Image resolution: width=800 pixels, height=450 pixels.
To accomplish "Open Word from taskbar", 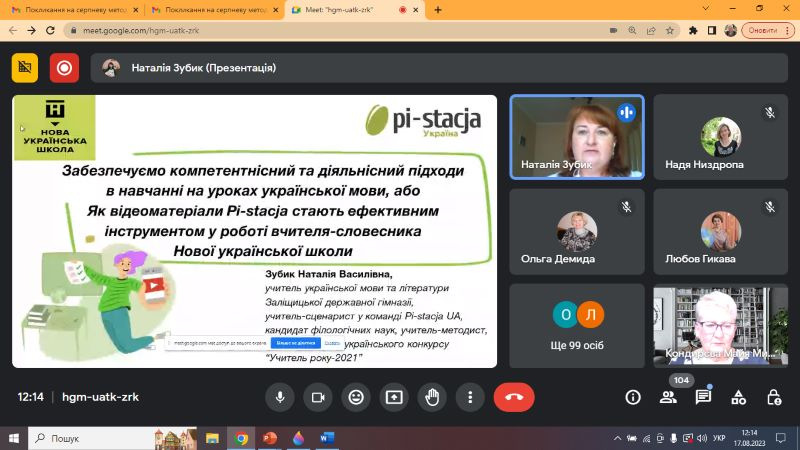I will pyautogui.click(x=327, y=438).
